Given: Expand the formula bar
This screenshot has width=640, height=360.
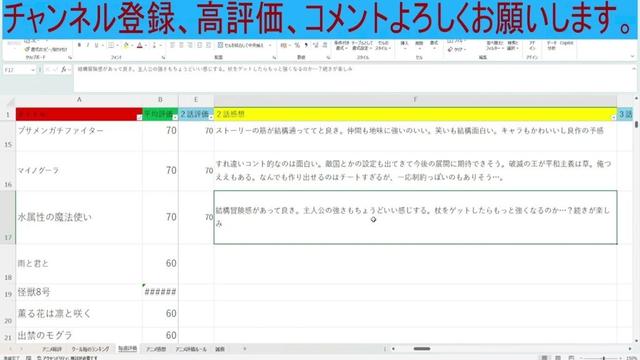Looking at the screenshot, I should pos(633,70).
